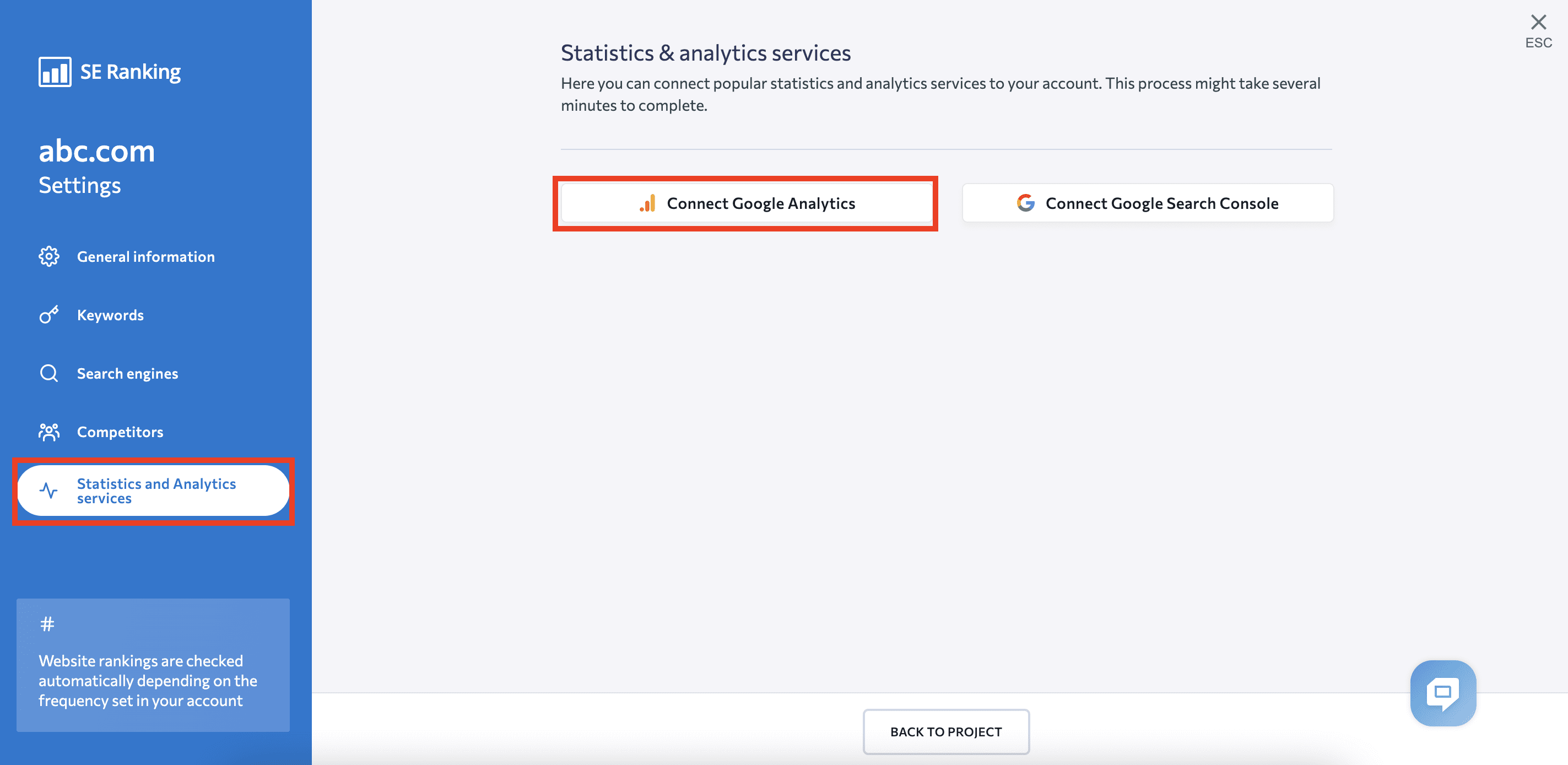Click the Keywords key icon

pos(48,315)
